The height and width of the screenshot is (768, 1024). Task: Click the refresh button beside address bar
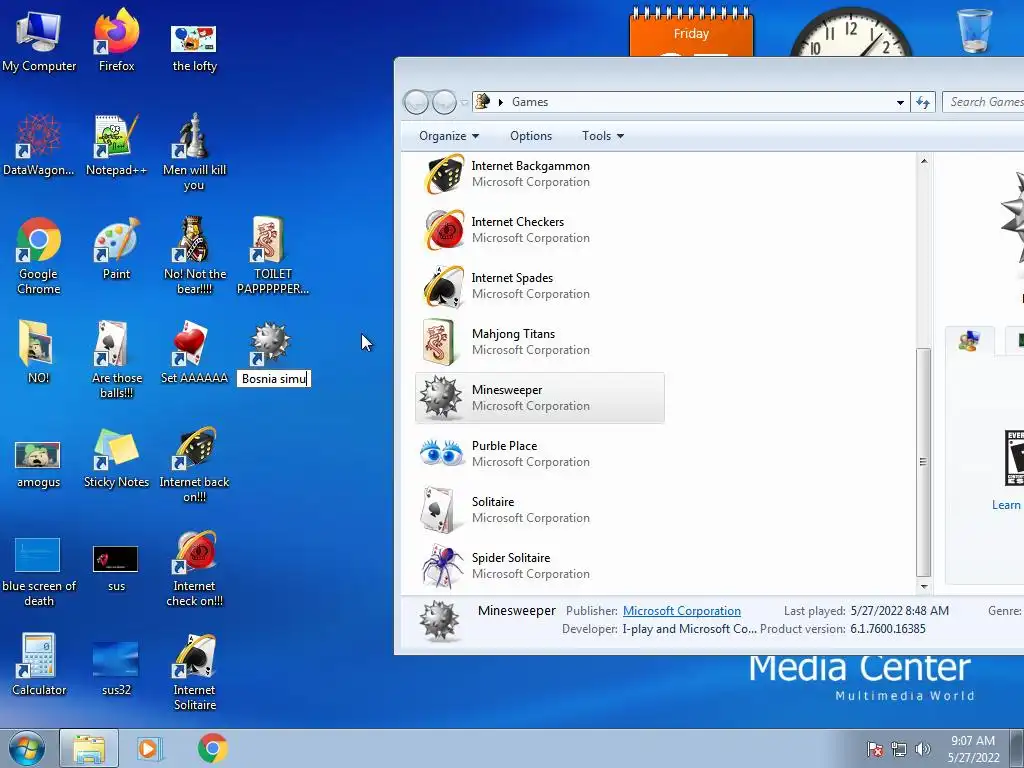(923, 103)
